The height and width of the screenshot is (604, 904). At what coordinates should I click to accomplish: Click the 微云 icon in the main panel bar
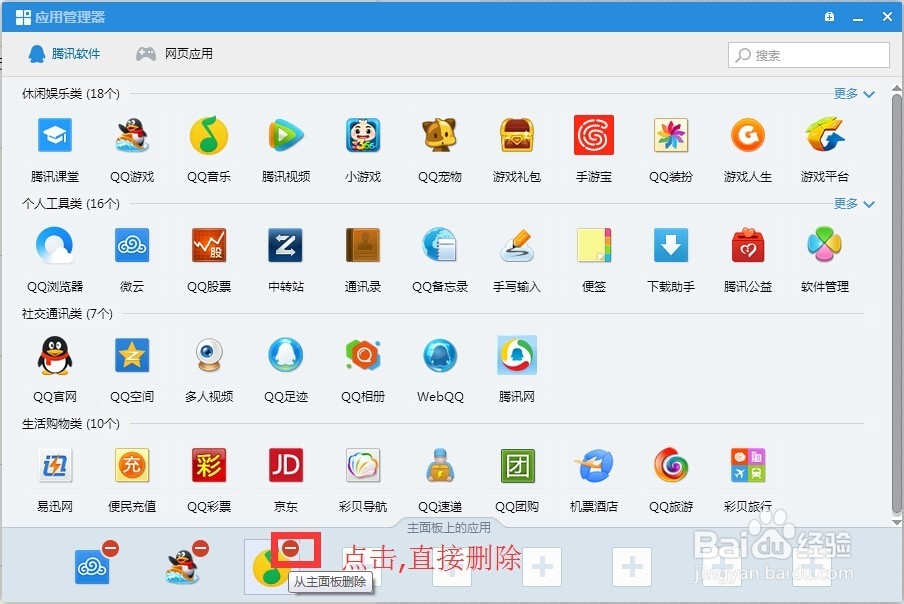(x=92, y=567)
